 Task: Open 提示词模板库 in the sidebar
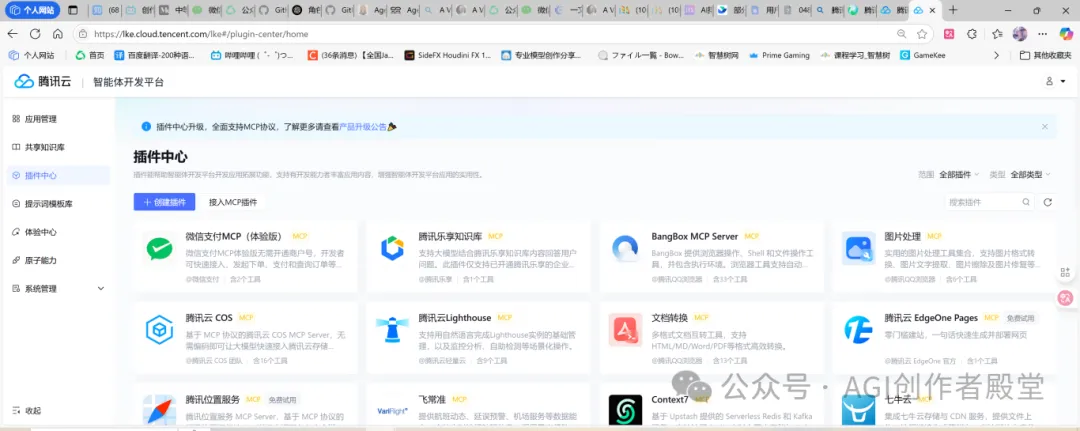59,204
